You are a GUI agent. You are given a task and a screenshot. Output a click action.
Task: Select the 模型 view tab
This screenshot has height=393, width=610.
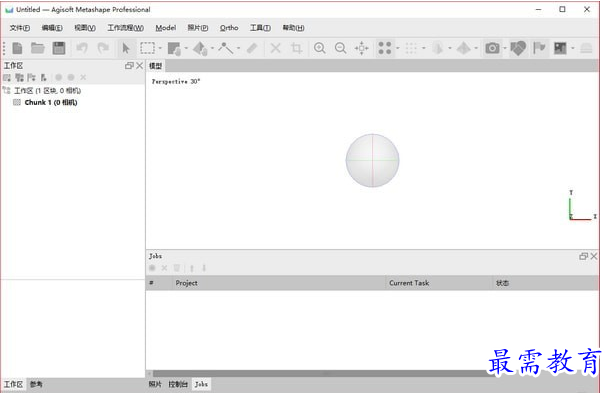[156, 66]
